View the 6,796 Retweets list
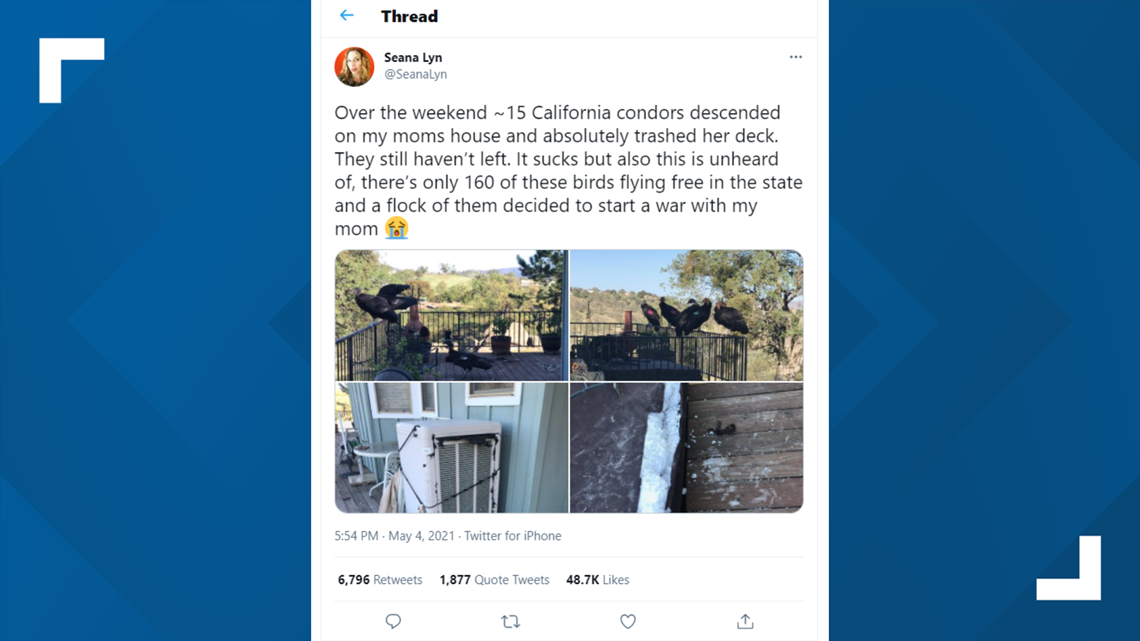Viewport: 1140px width, 641px height. pos(380,579)
